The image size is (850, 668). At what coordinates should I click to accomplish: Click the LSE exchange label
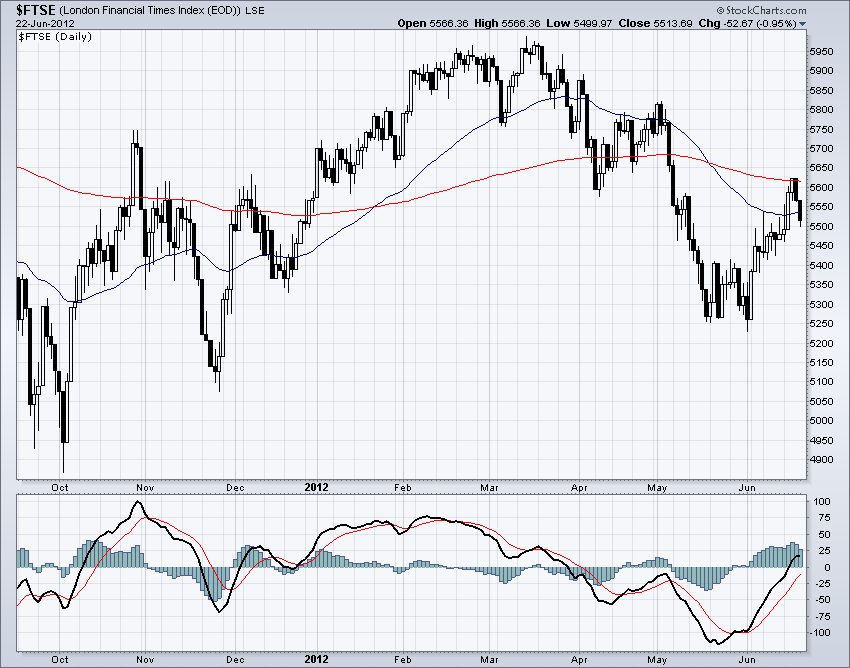coord(255,10)
